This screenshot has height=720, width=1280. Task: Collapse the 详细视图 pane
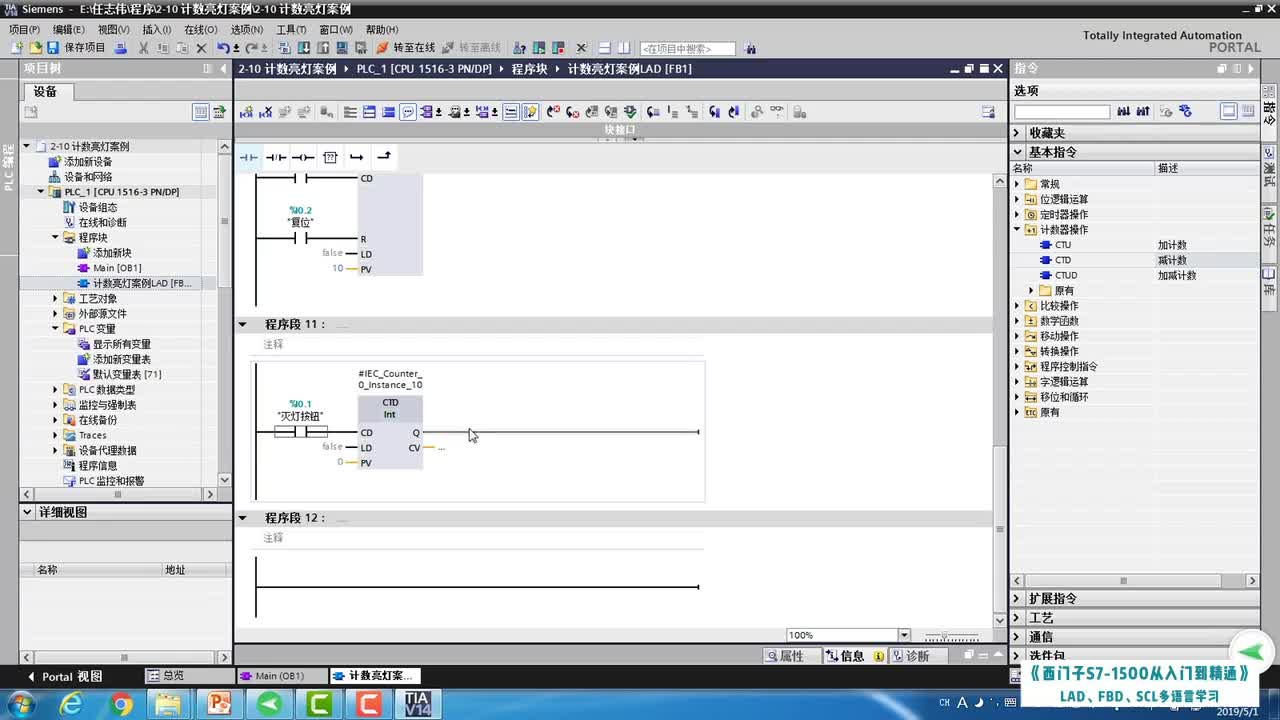[x=28, y=512]
